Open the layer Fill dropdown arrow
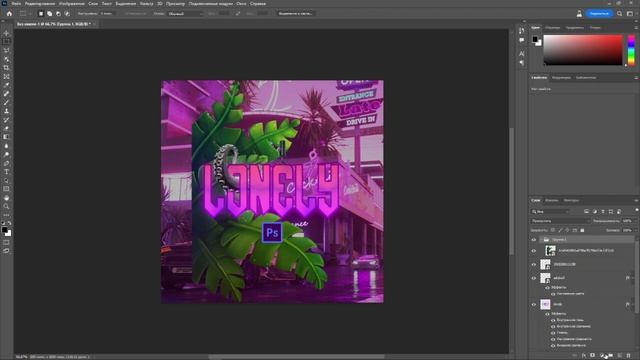640x360 pixels. pyautogui.click(x=635, y=230)
